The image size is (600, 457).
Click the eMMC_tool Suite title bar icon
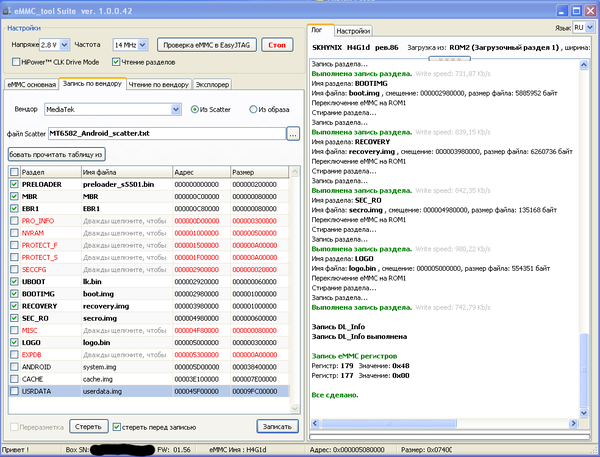click(9, 9)
